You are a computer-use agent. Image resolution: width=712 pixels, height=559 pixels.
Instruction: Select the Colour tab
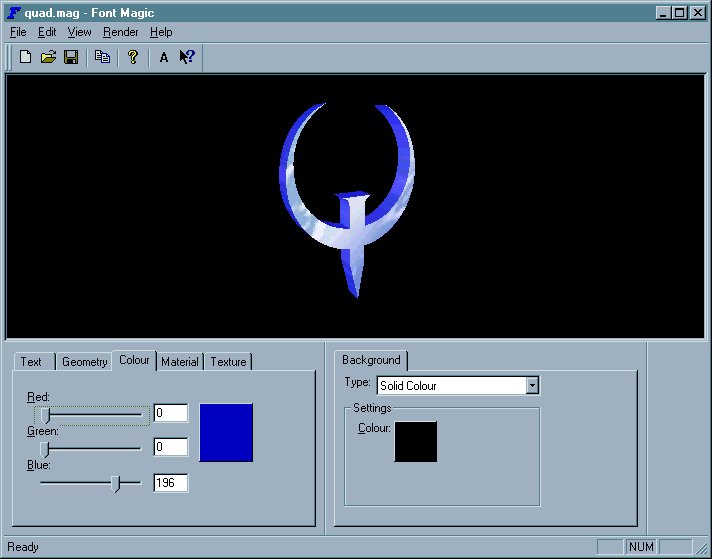tap(134, 360)
